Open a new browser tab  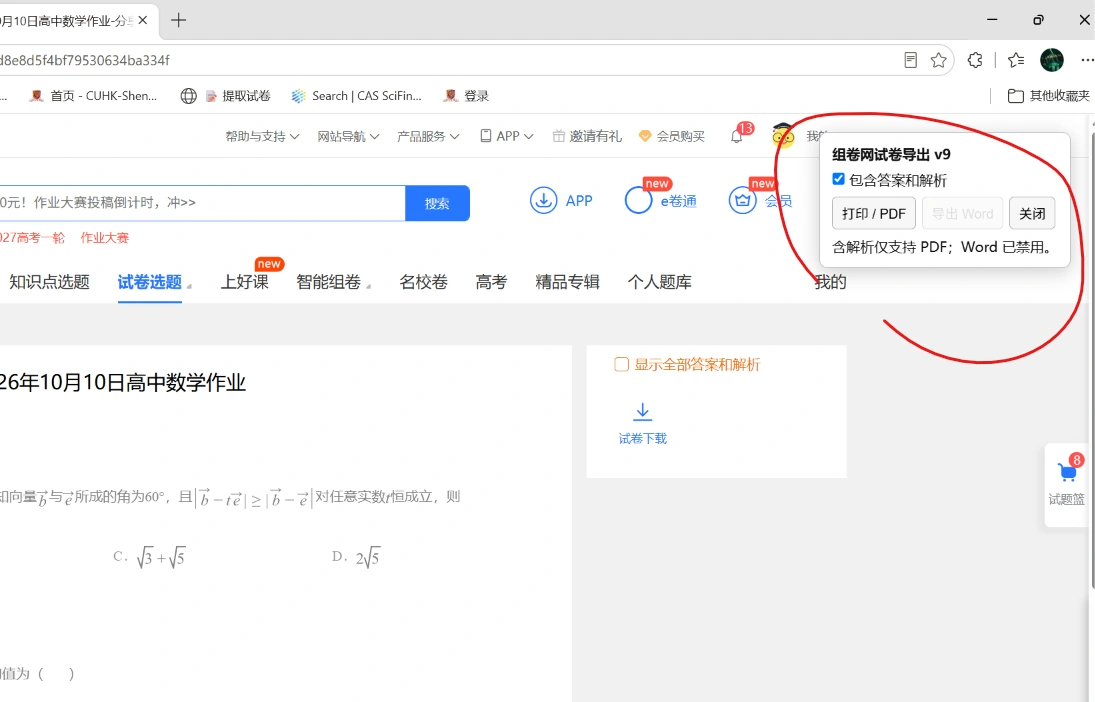coord(179,20)
